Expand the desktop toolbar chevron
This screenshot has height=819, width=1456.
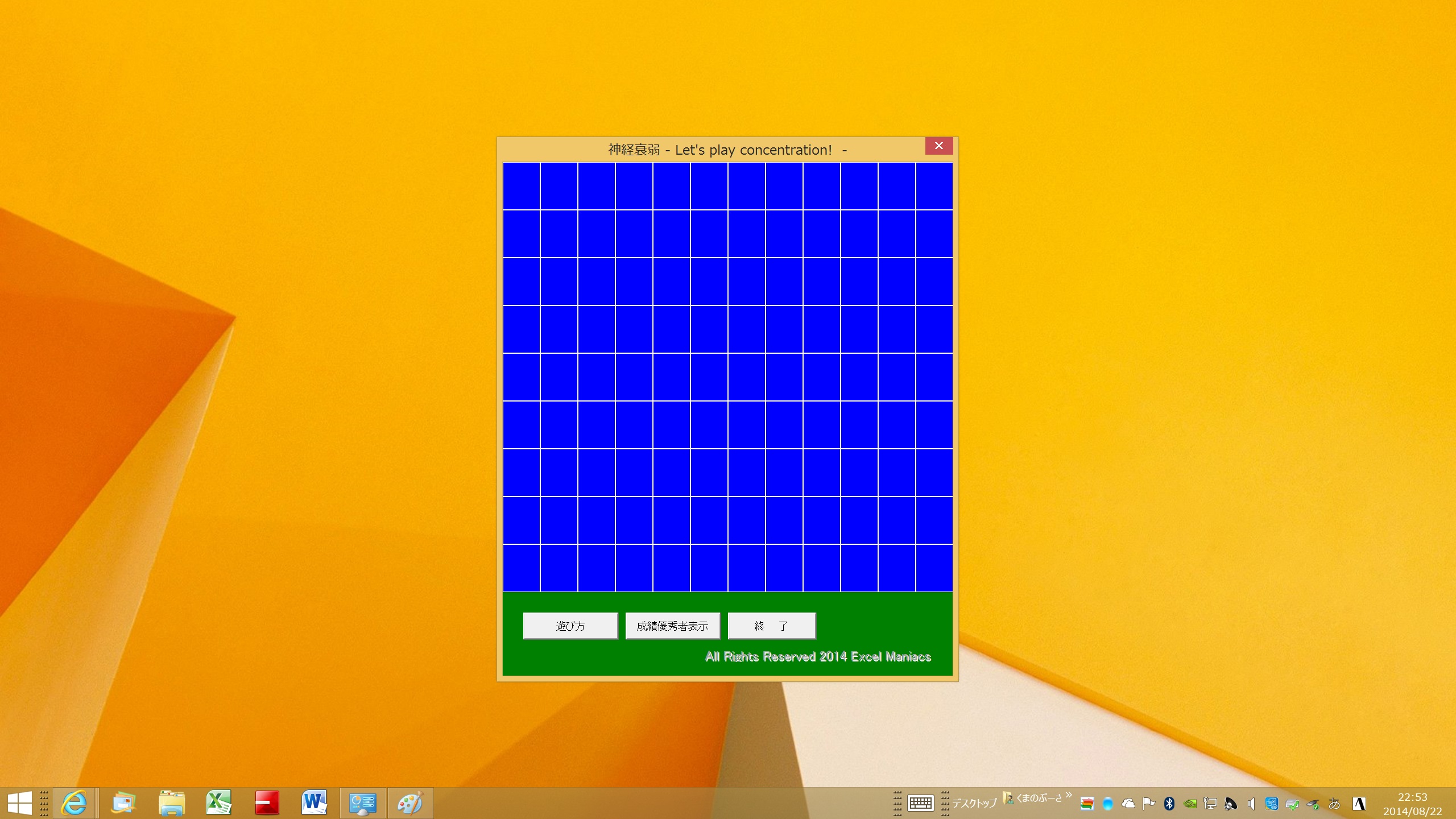tap(1069, 795)
